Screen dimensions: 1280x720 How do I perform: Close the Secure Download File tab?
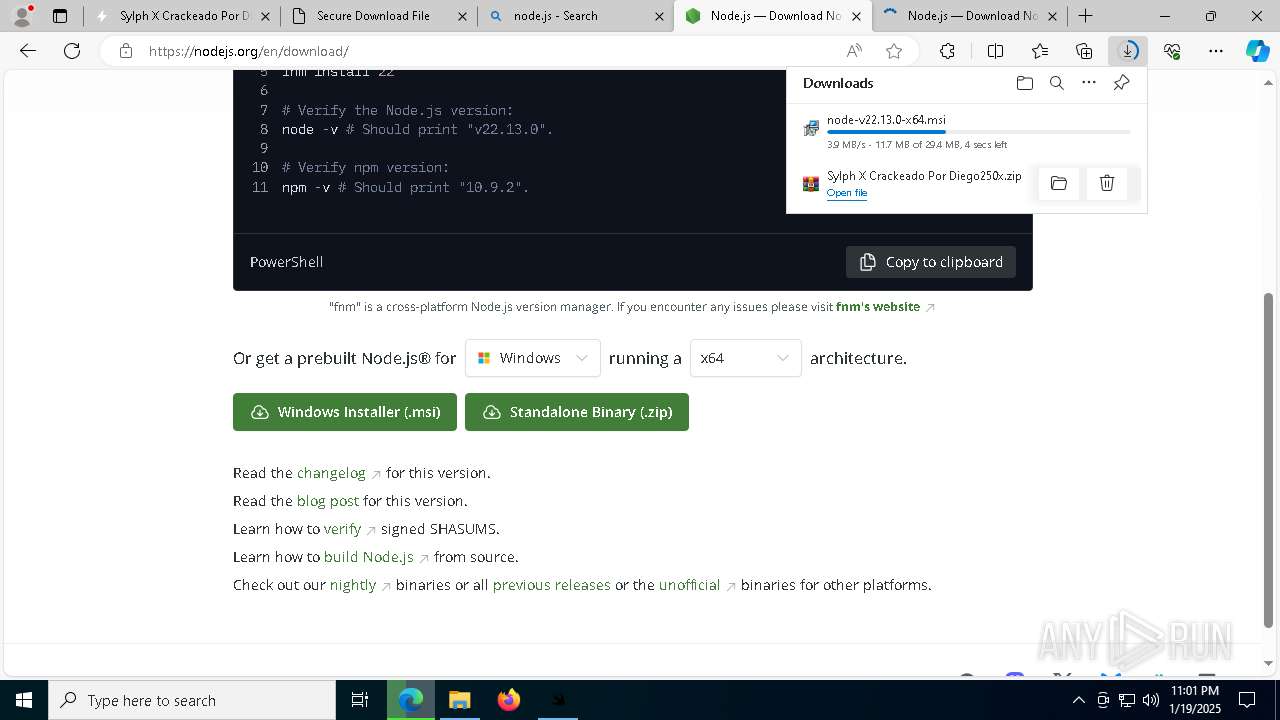point(462,16)
